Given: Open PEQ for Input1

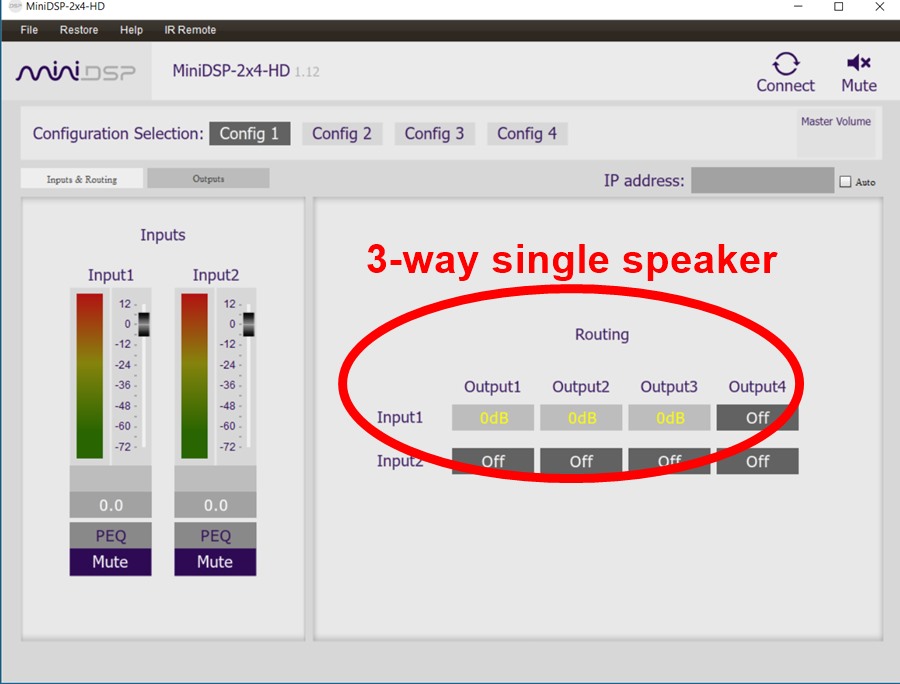Looking at the screenshot, I should click(x=111, y=535).
